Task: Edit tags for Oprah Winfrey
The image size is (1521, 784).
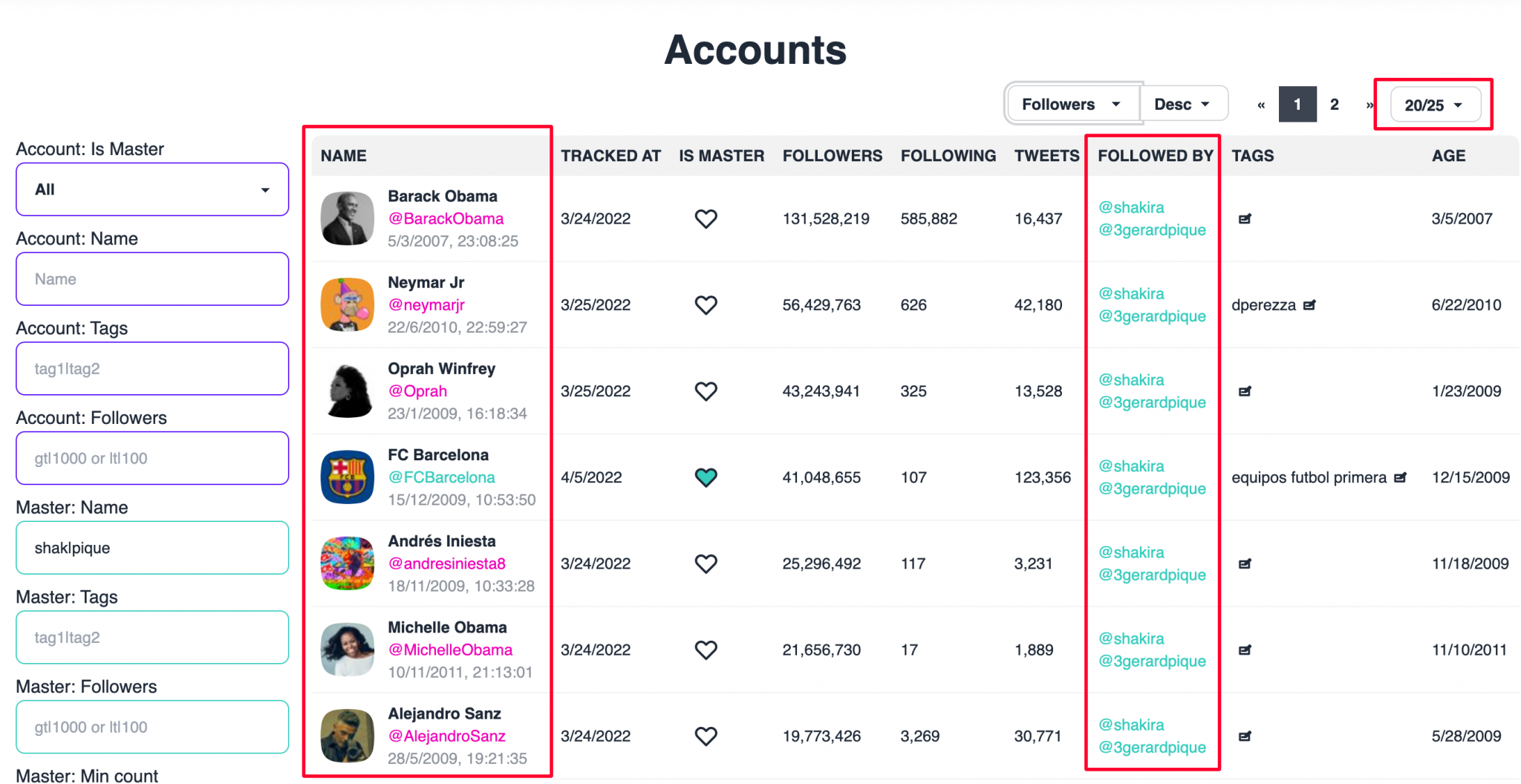Action: pos(1245,391)
